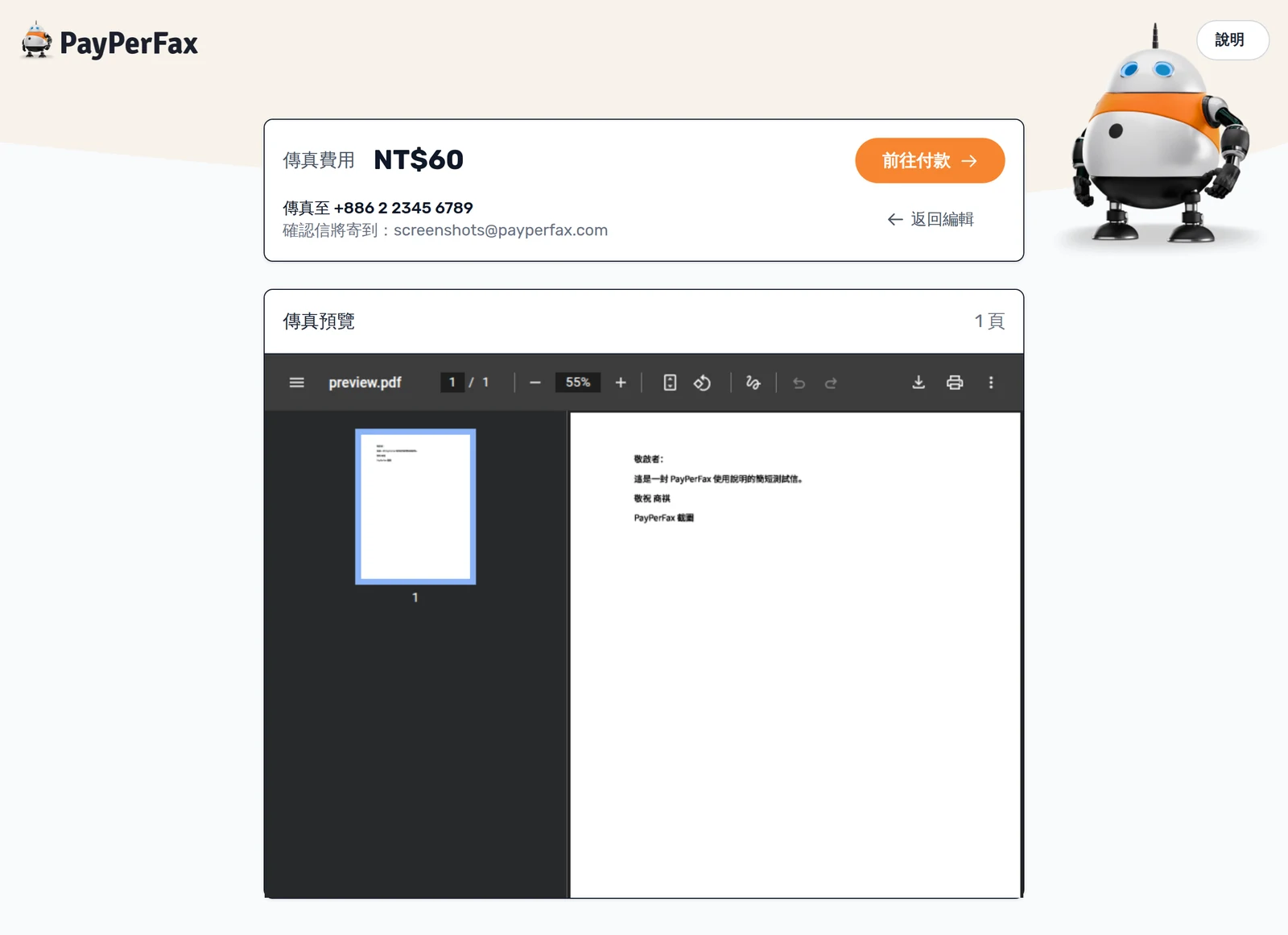
Task: Click the 前往付款 payment button
Action: tap(930, 160)
